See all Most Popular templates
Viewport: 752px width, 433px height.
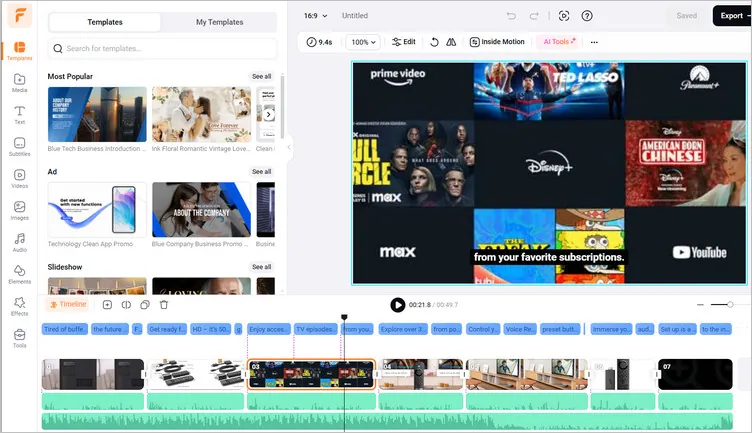(x=261, y=76)
